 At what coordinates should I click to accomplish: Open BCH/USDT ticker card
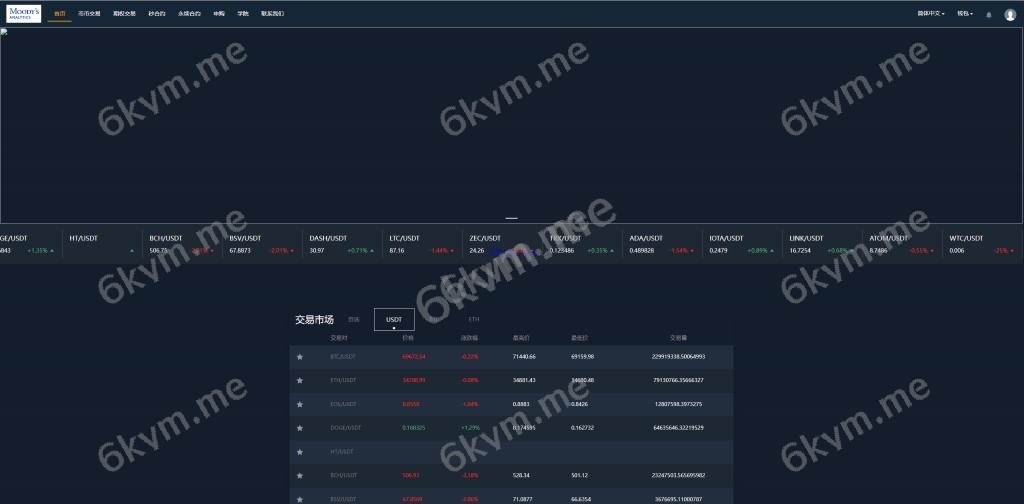click(x=182, y=244)
